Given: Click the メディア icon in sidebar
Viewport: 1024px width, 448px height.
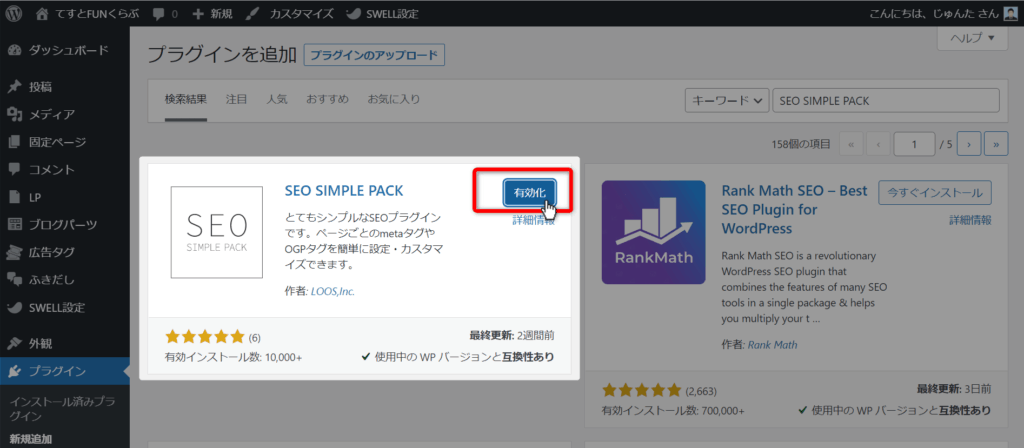Looking at the screenshot, I should pos(14,115).
